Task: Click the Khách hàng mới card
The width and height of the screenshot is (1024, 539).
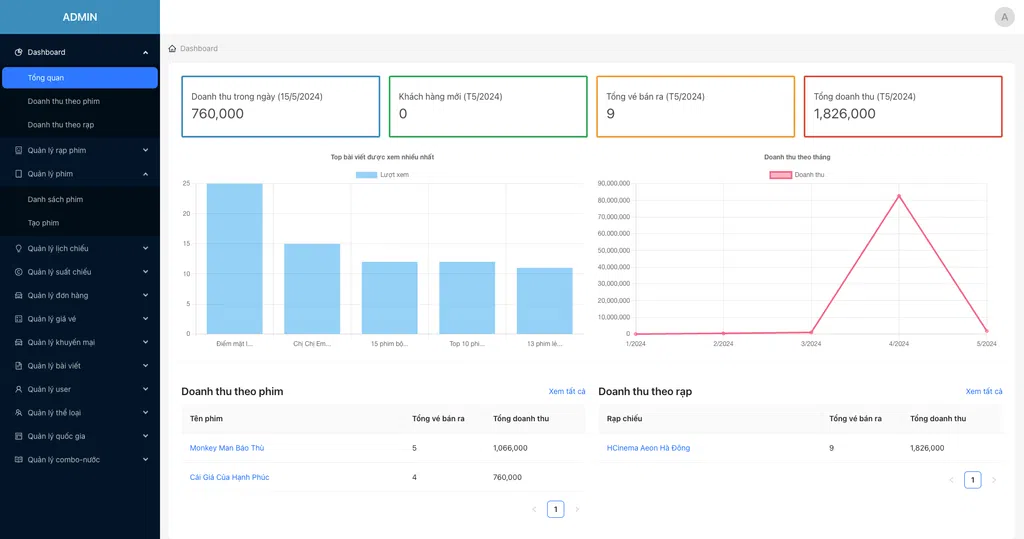Action: [x=488, y=106]
